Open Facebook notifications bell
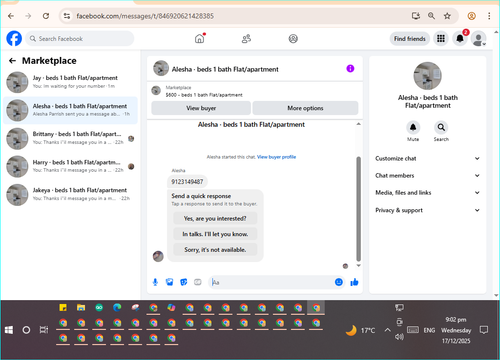 click(460, 39)
